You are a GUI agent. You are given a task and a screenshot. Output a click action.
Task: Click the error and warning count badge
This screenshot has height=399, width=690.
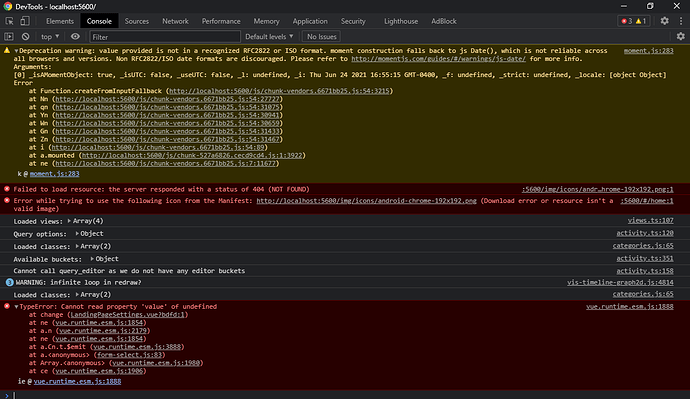[634, 21]
